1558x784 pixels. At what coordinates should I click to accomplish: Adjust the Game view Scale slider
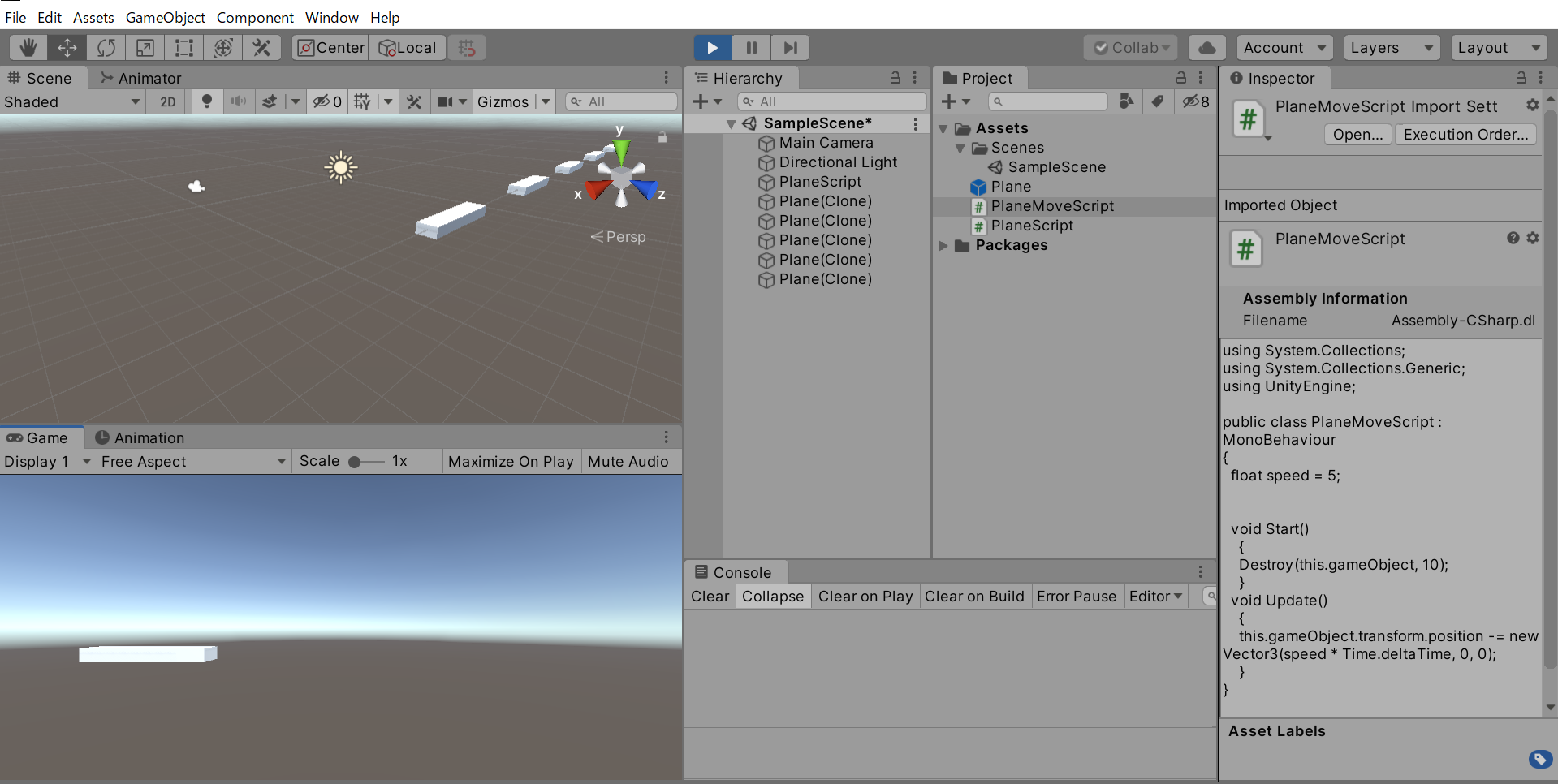click(356, 461)
